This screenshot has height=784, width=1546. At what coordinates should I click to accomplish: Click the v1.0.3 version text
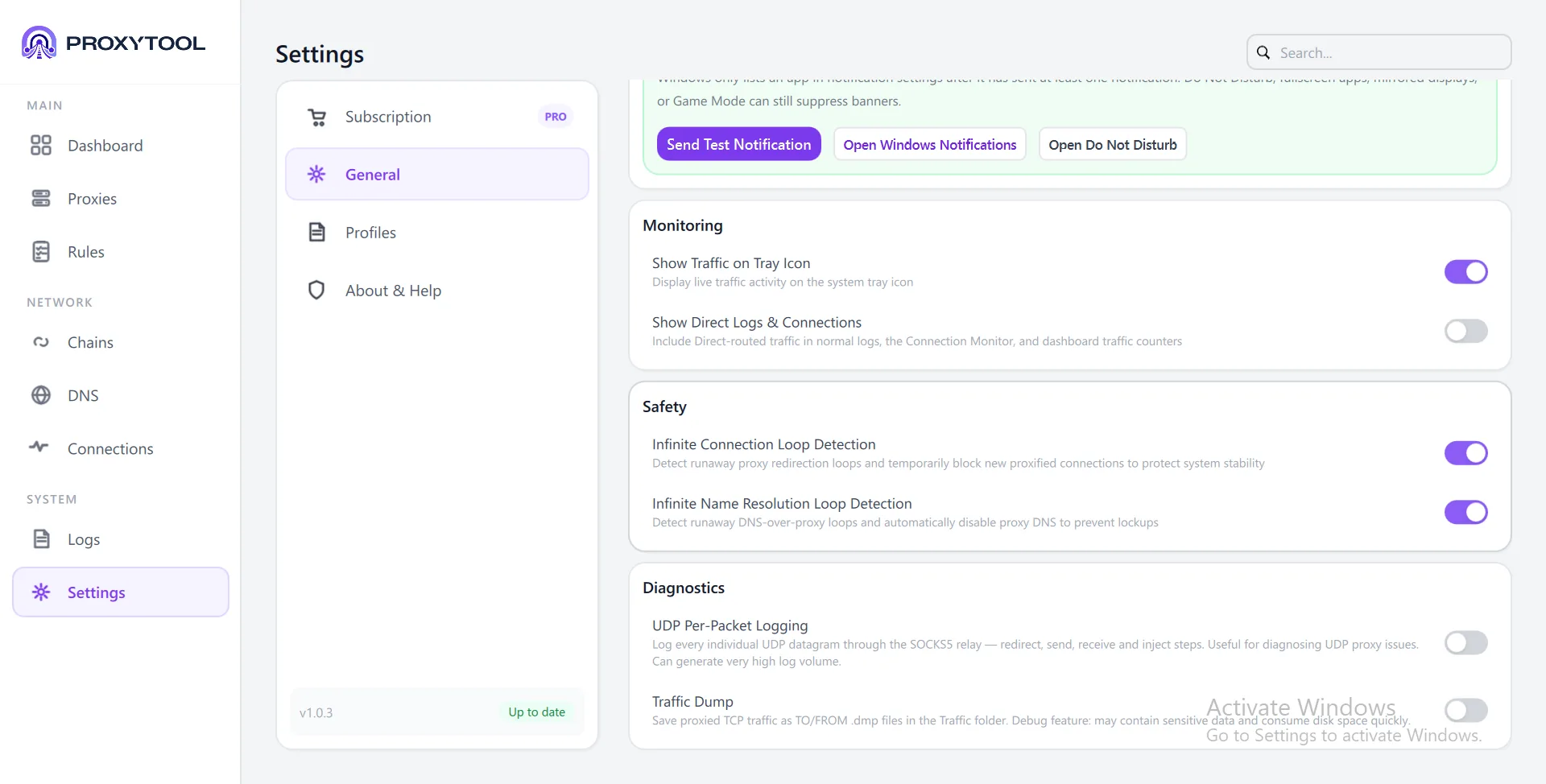click(x=316, y=713)
